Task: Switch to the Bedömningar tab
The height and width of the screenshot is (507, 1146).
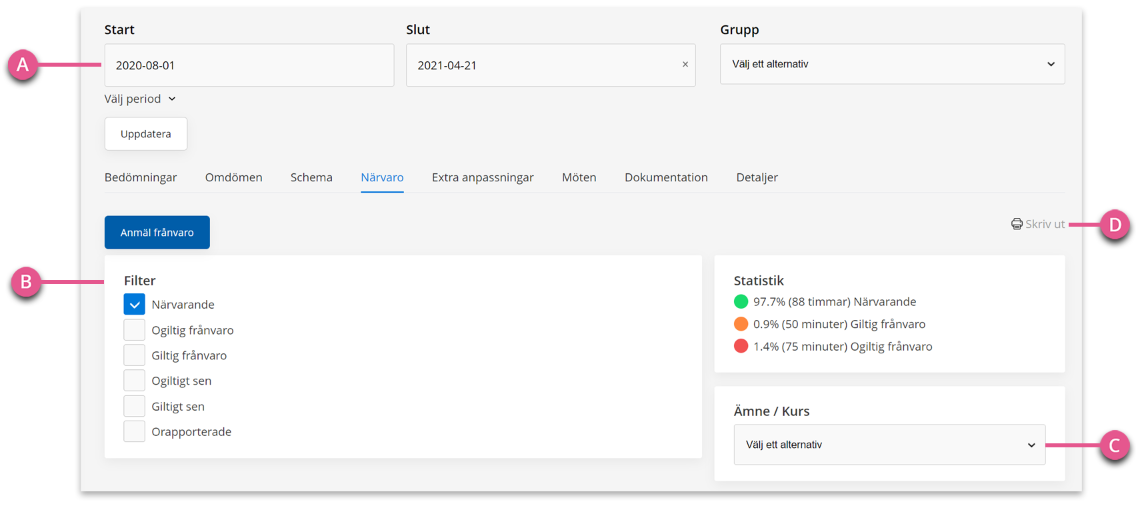Action: pos(141,178)
